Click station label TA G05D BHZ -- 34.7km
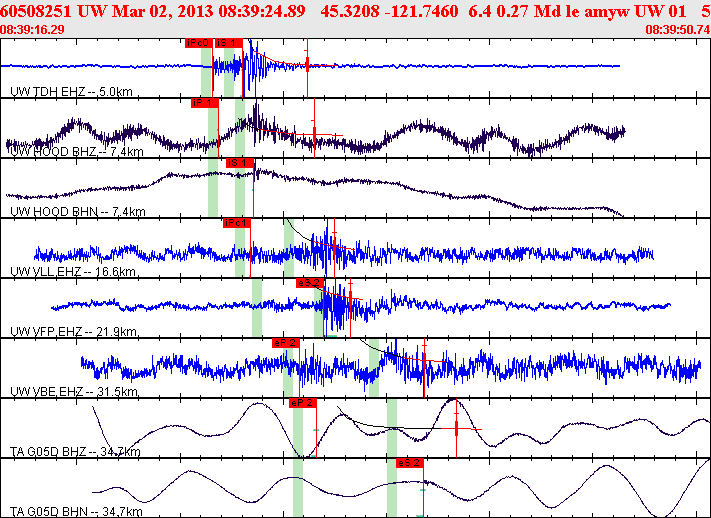 (x=75, y=451)
